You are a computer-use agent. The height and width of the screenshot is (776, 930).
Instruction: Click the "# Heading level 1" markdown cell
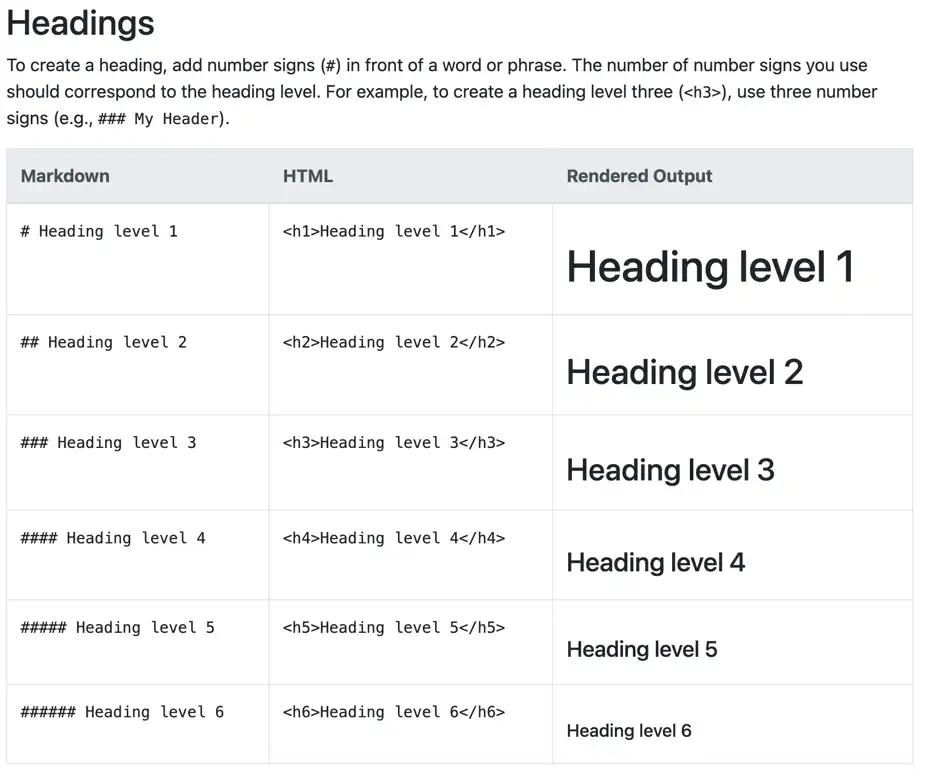(x=99, y=231)
